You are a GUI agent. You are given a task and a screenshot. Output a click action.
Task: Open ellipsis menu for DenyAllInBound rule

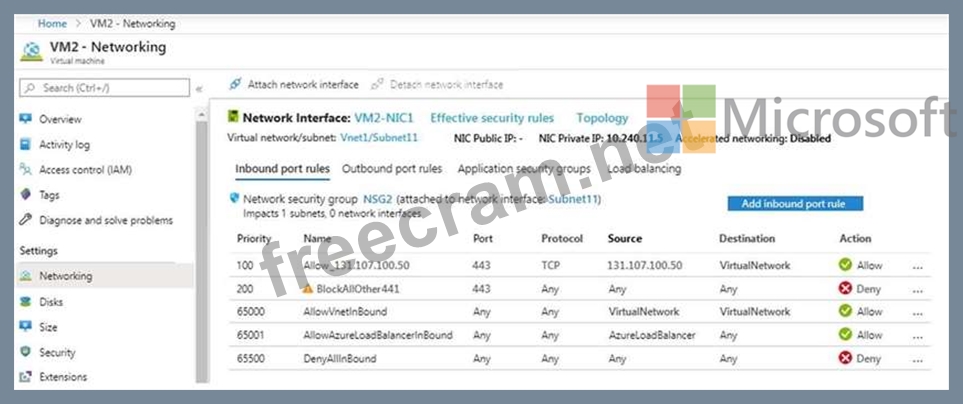[x=917, y=358]
